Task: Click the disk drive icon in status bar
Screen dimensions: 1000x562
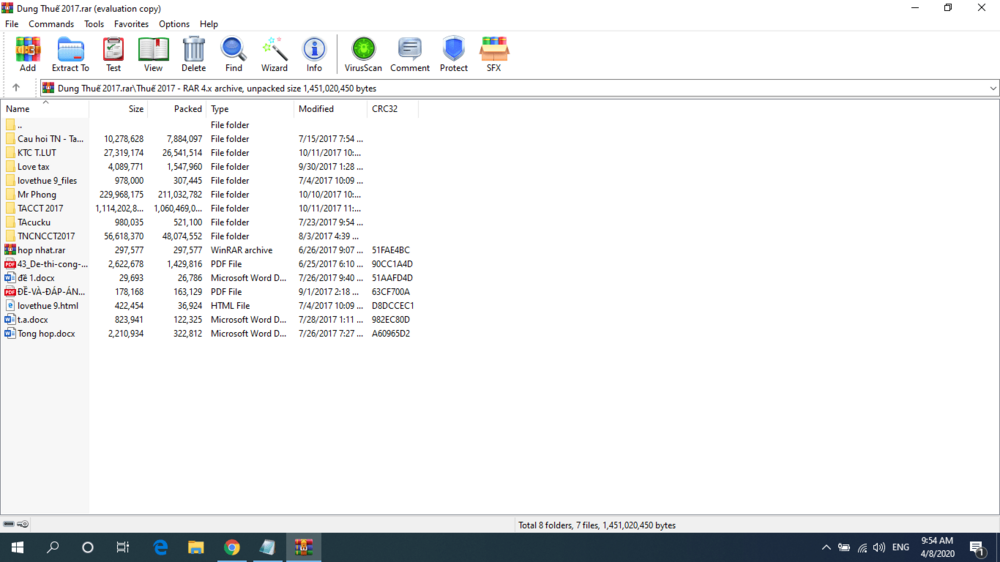Action: (x=8, y=524)
